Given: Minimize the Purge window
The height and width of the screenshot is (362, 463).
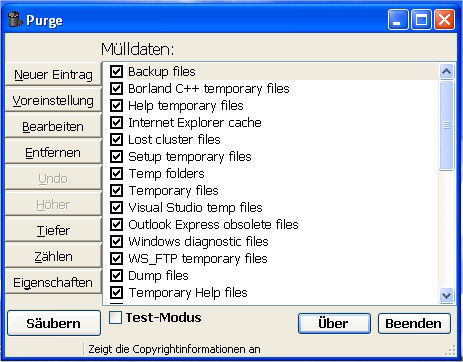Looking at the screenshot, I should pyautogui.click(x=398, y=20).
